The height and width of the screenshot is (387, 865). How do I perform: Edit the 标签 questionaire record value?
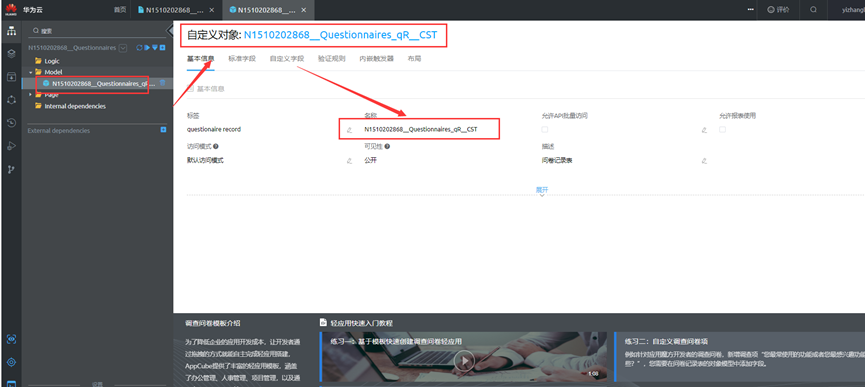(x=349, y=130)
